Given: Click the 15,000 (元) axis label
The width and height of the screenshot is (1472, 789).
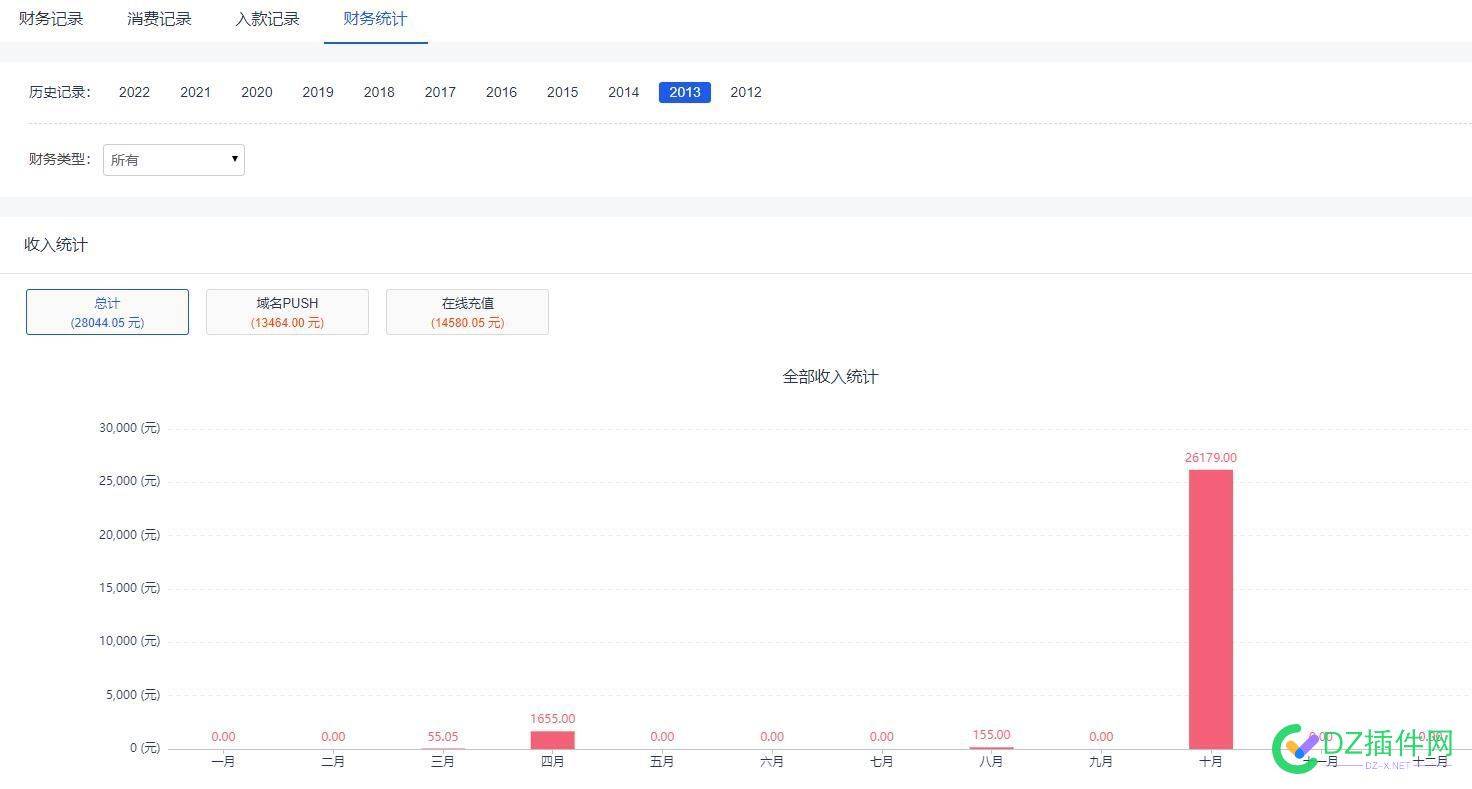Looking at the screenshot, I should click(x=129, y=588).
